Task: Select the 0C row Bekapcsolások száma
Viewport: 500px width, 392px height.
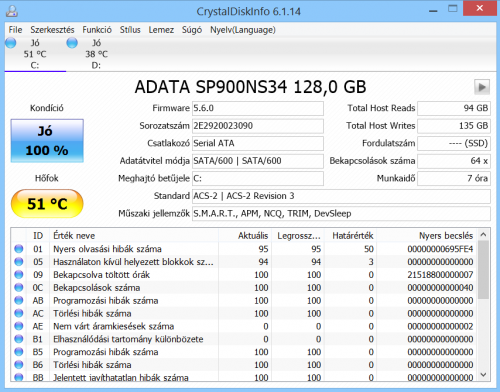Action: pos(244,287)
